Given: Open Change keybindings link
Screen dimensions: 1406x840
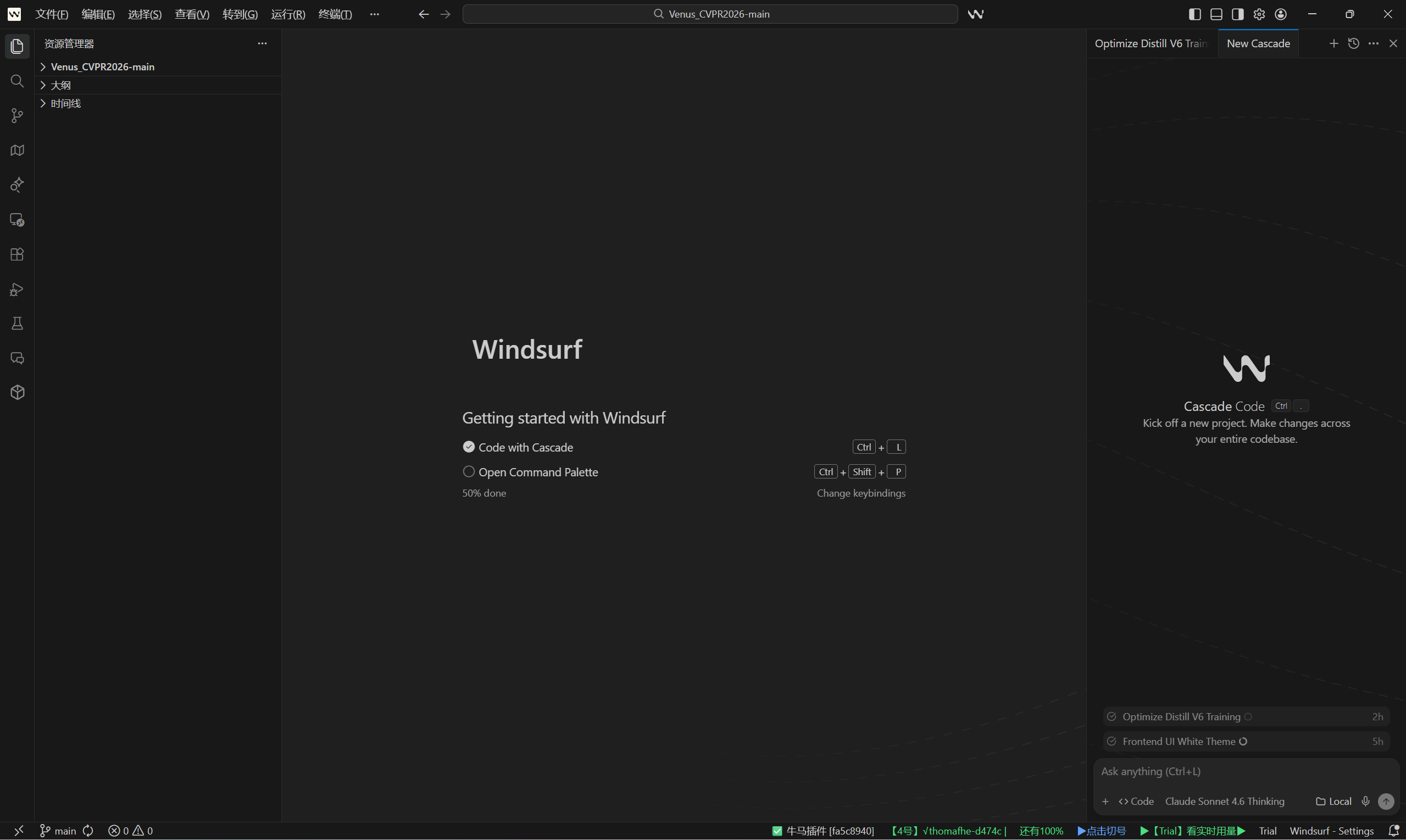Looking at the screenshot, I should (x=861, y=493).
